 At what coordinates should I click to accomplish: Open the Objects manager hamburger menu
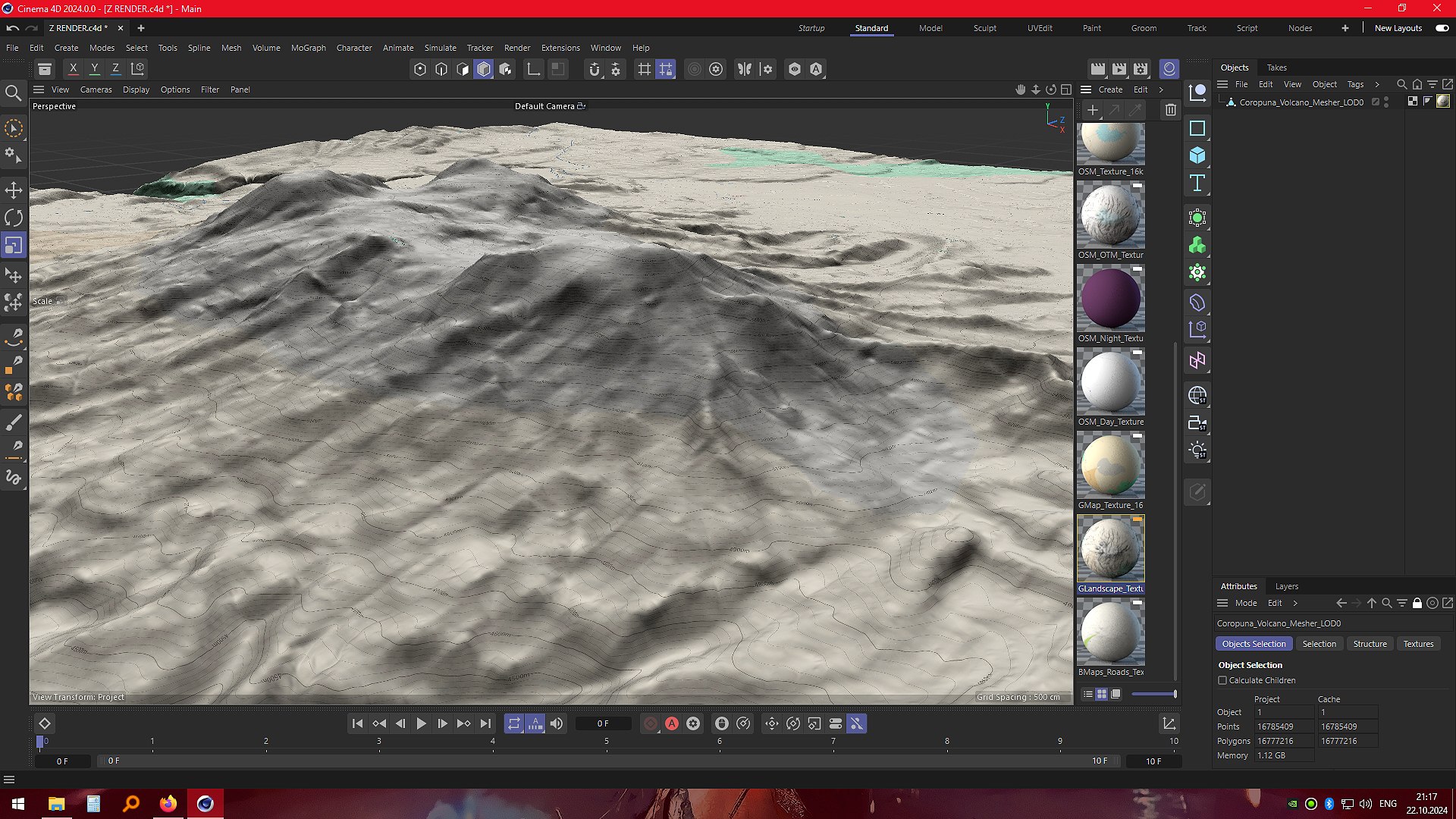point(1222,84)
